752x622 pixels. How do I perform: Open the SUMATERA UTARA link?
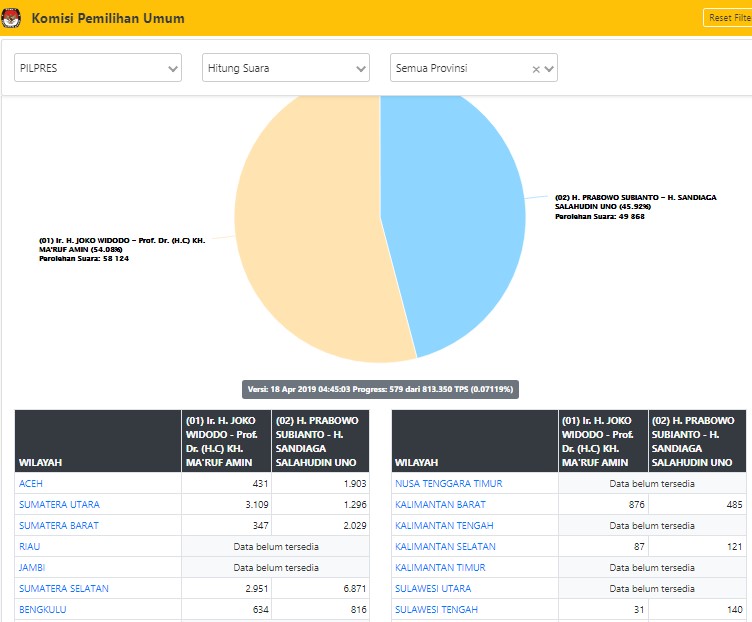[59, 505]
